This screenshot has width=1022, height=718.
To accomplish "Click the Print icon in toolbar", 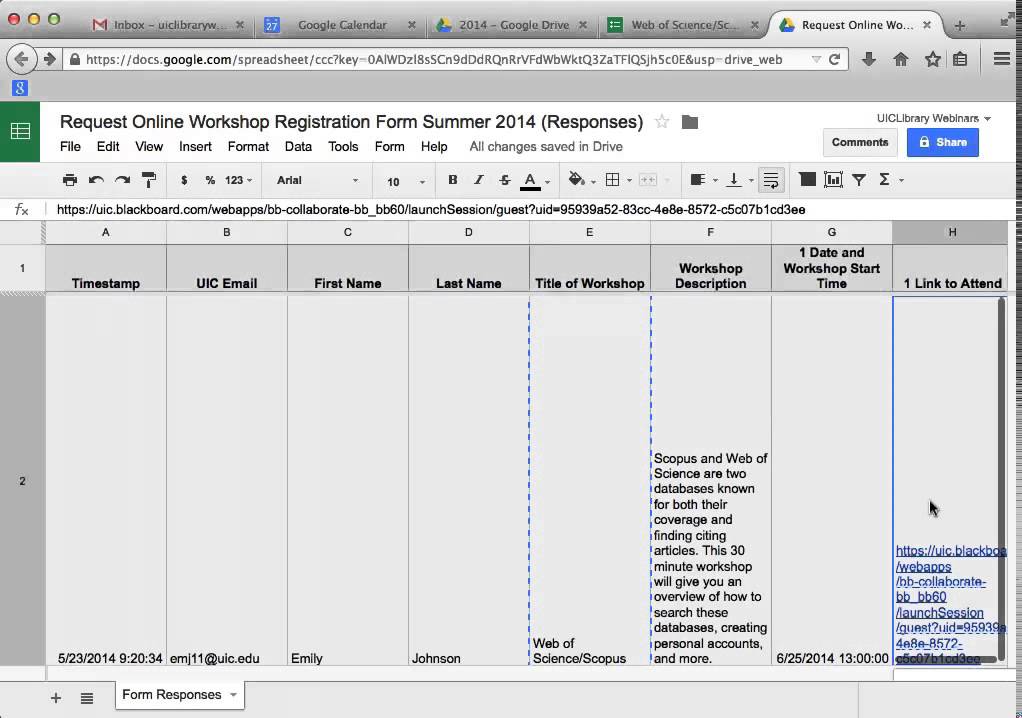I will pos(70,180).
